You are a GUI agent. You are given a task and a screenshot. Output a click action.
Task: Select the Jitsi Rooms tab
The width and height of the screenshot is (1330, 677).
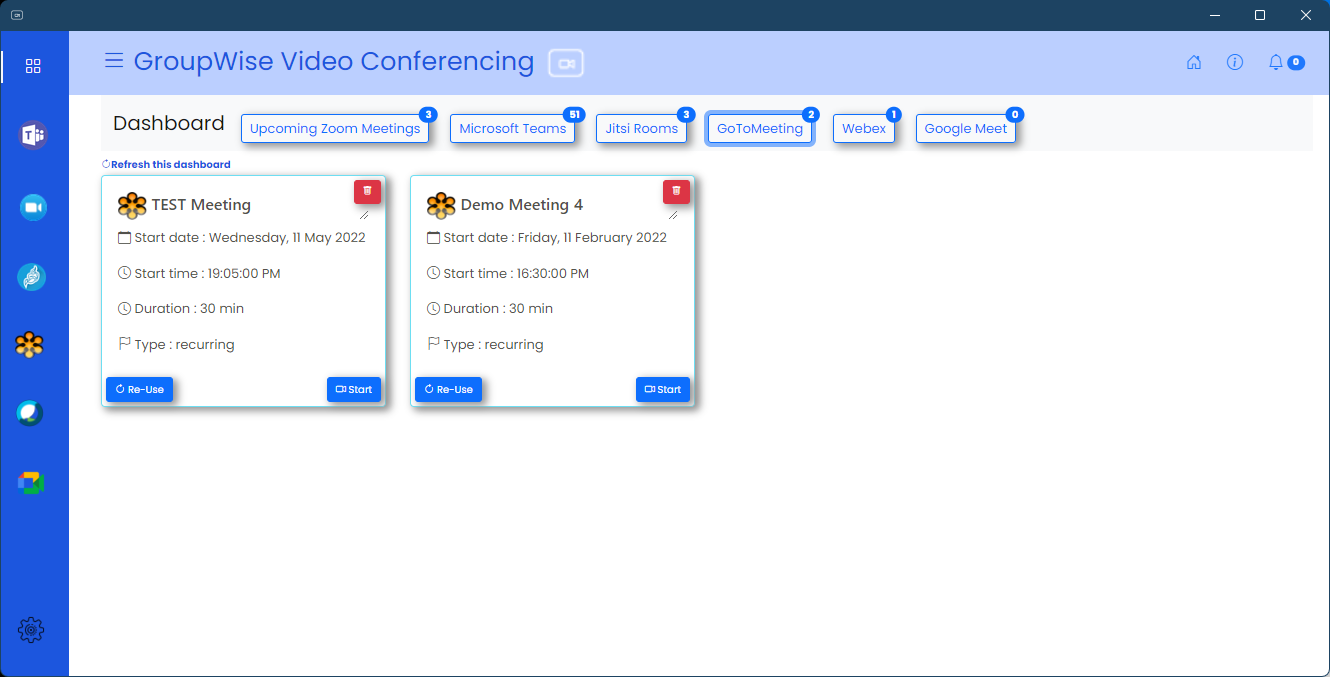click(641, 129)
